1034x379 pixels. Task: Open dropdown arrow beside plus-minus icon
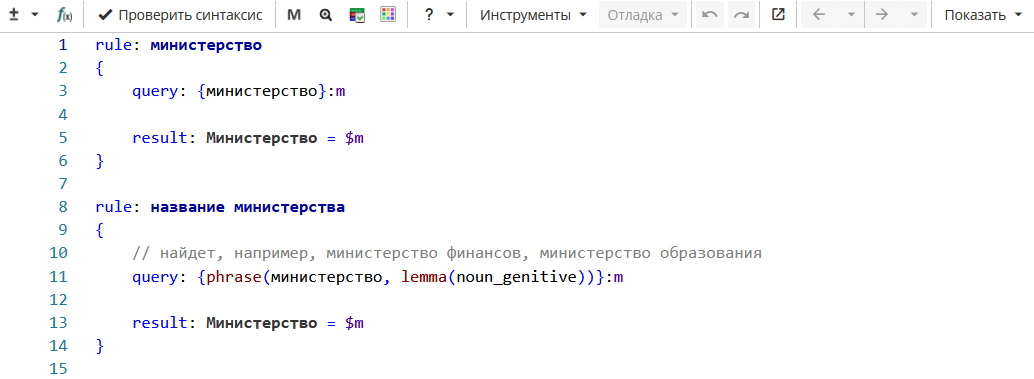pyautogui.click(x=36, y=15)
